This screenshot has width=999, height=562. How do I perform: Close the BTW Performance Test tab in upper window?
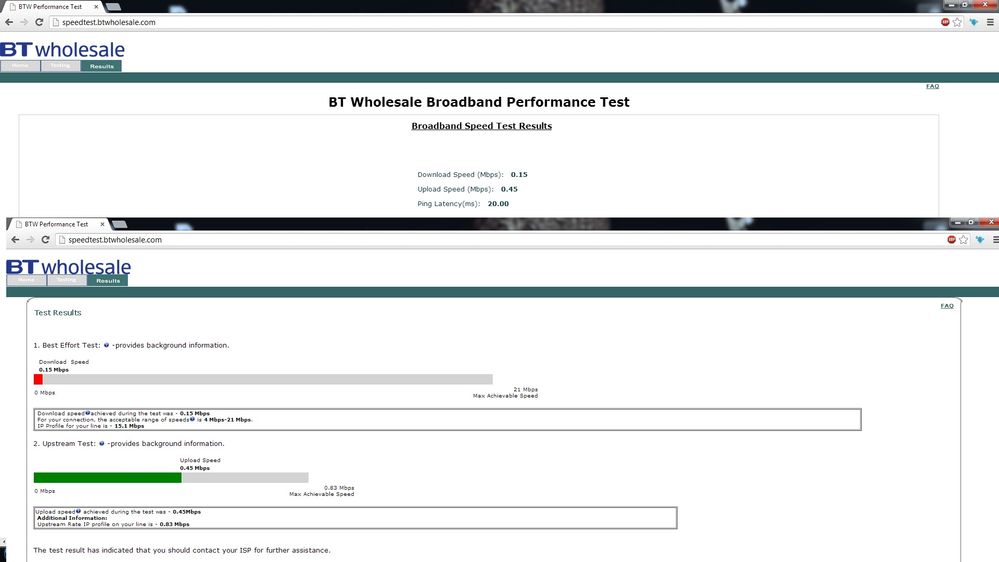(96, 6)
